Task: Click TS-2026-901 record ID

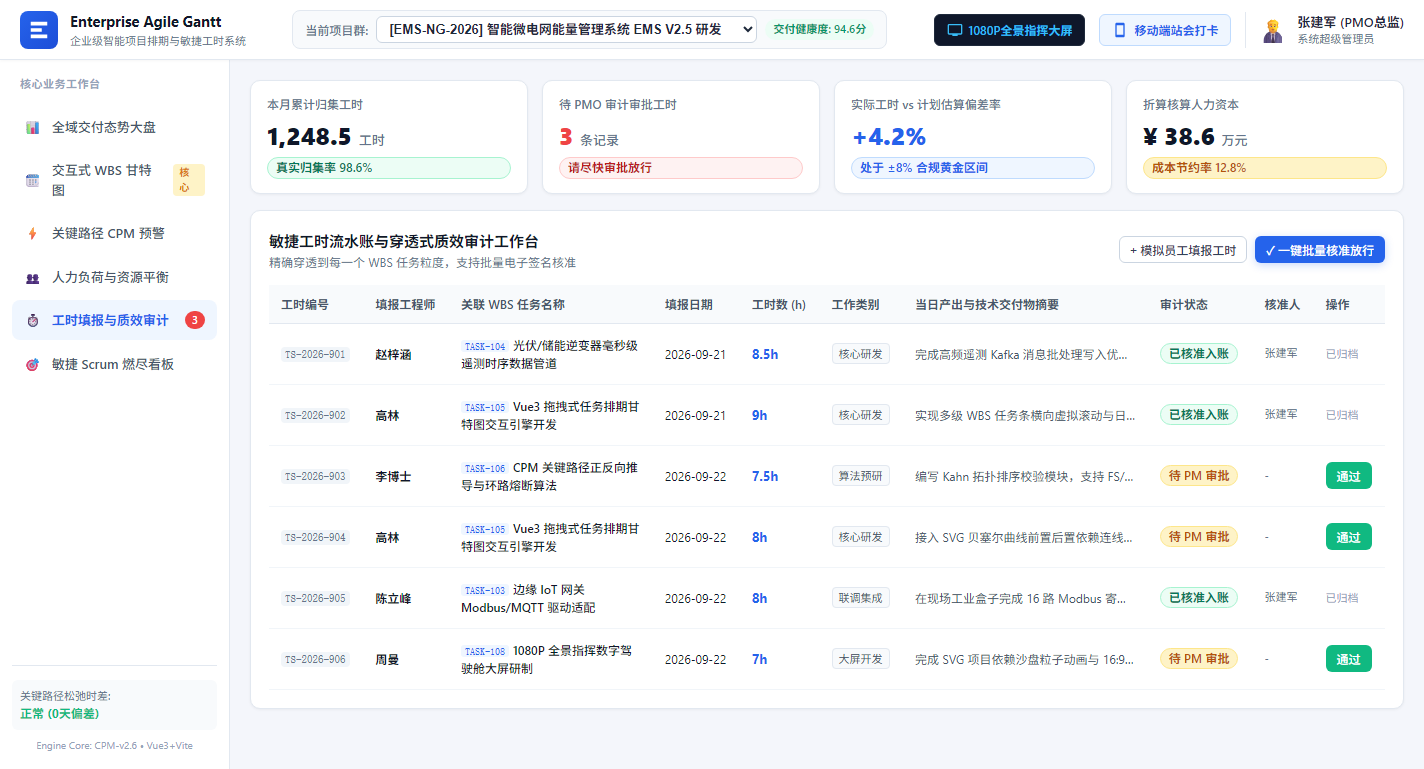Action: click(316, 354)
